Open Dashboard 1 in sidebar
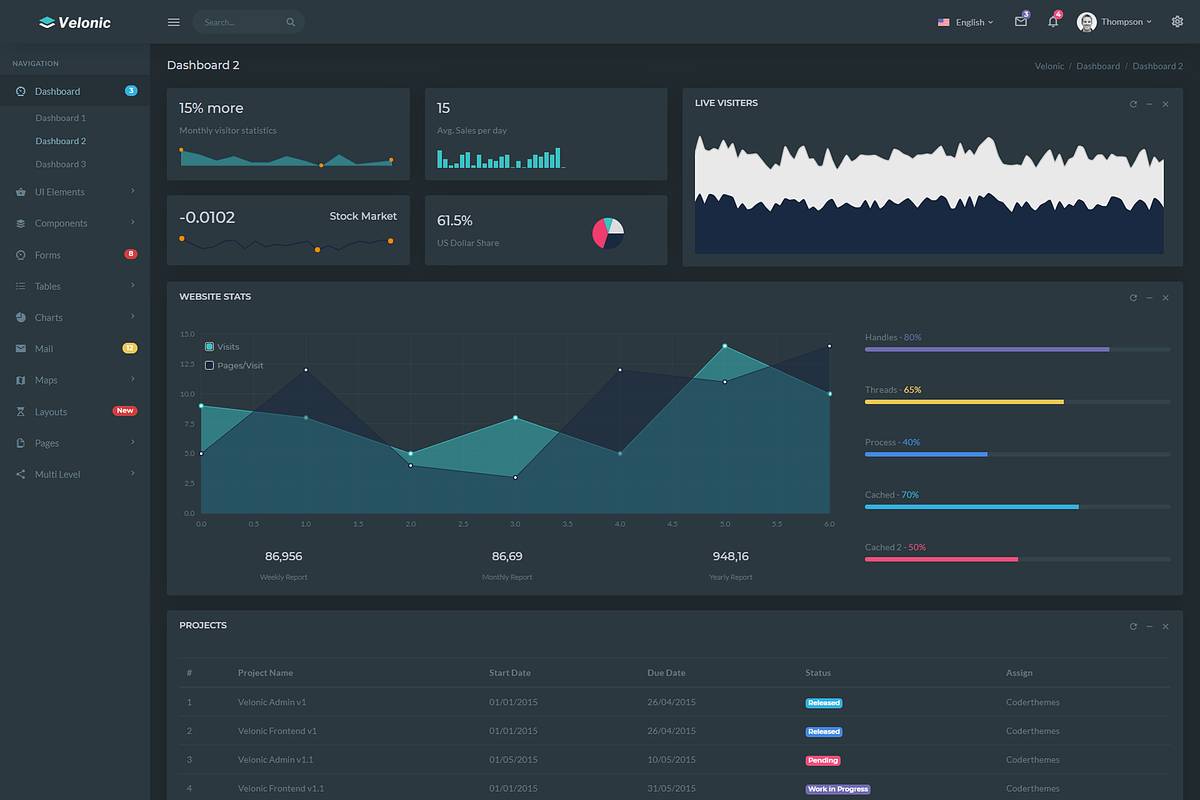This screenshot has width=1200, height=800. pos(61,118)
